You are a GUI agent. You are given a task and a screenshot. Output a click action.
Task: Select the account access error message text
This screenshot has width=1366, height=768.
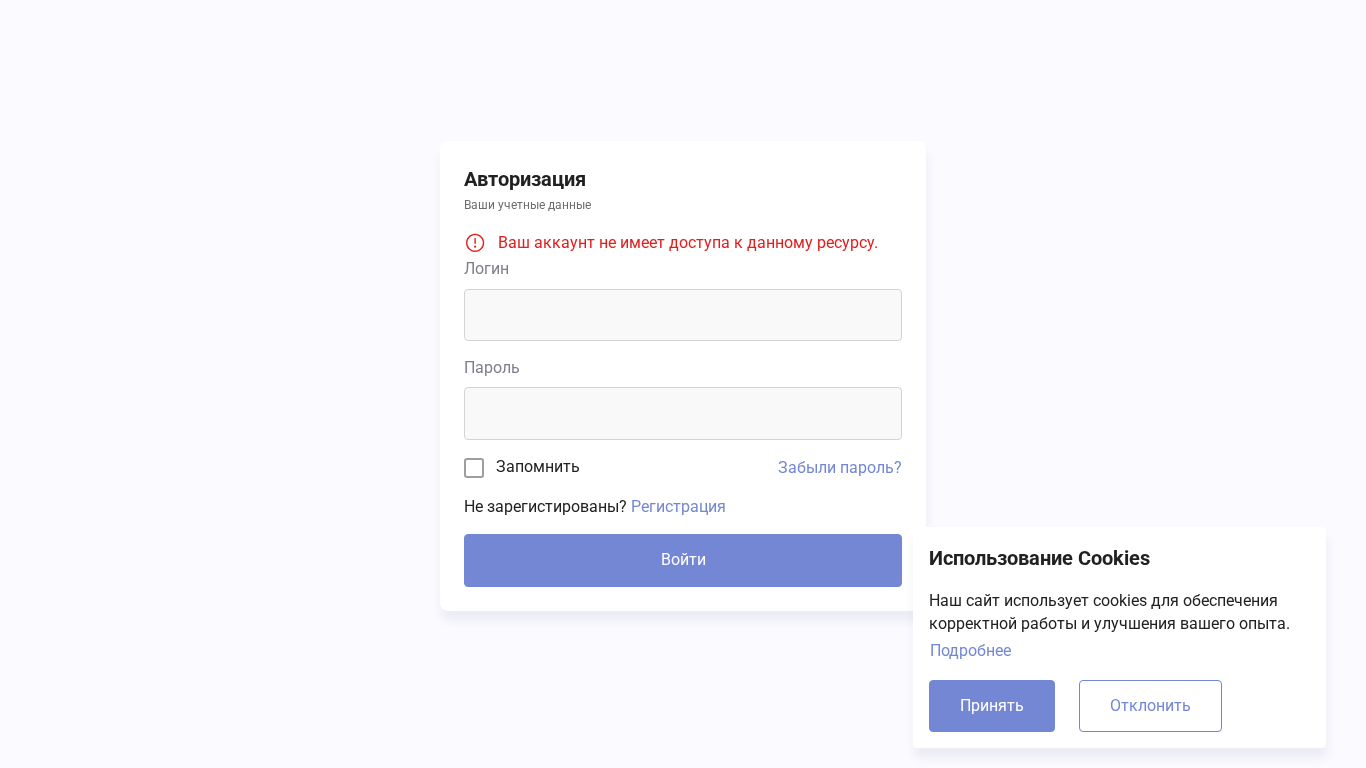[x=688, y=243]
